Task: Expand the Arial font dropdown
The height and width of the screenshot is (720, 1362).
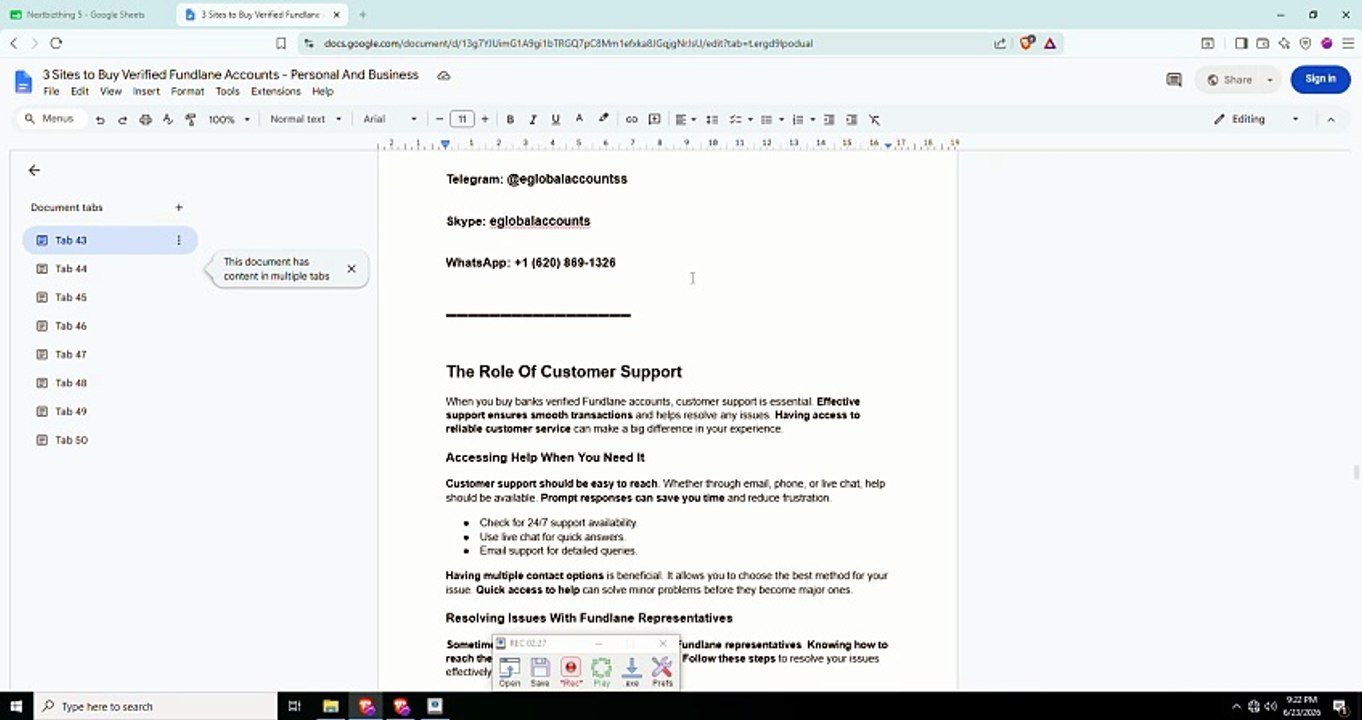Action: pyautogui.click(x=390, y=119)
